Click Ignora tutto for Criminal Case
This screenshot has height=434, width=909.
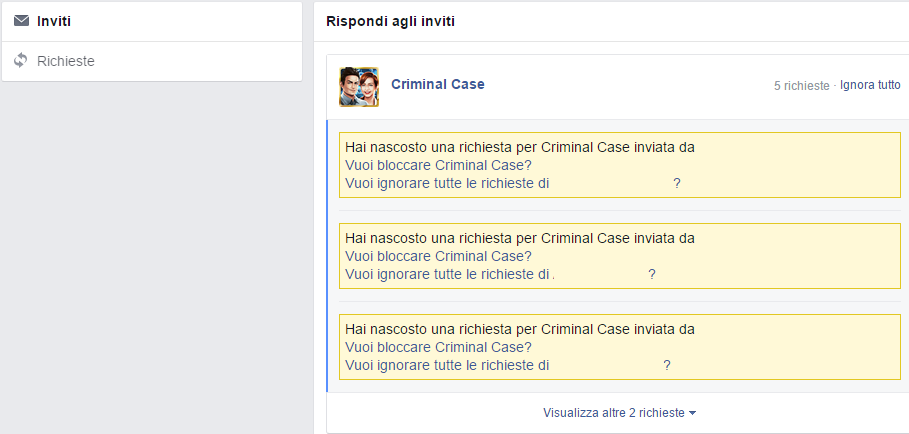pyautogui.click(x=870, y=85)
